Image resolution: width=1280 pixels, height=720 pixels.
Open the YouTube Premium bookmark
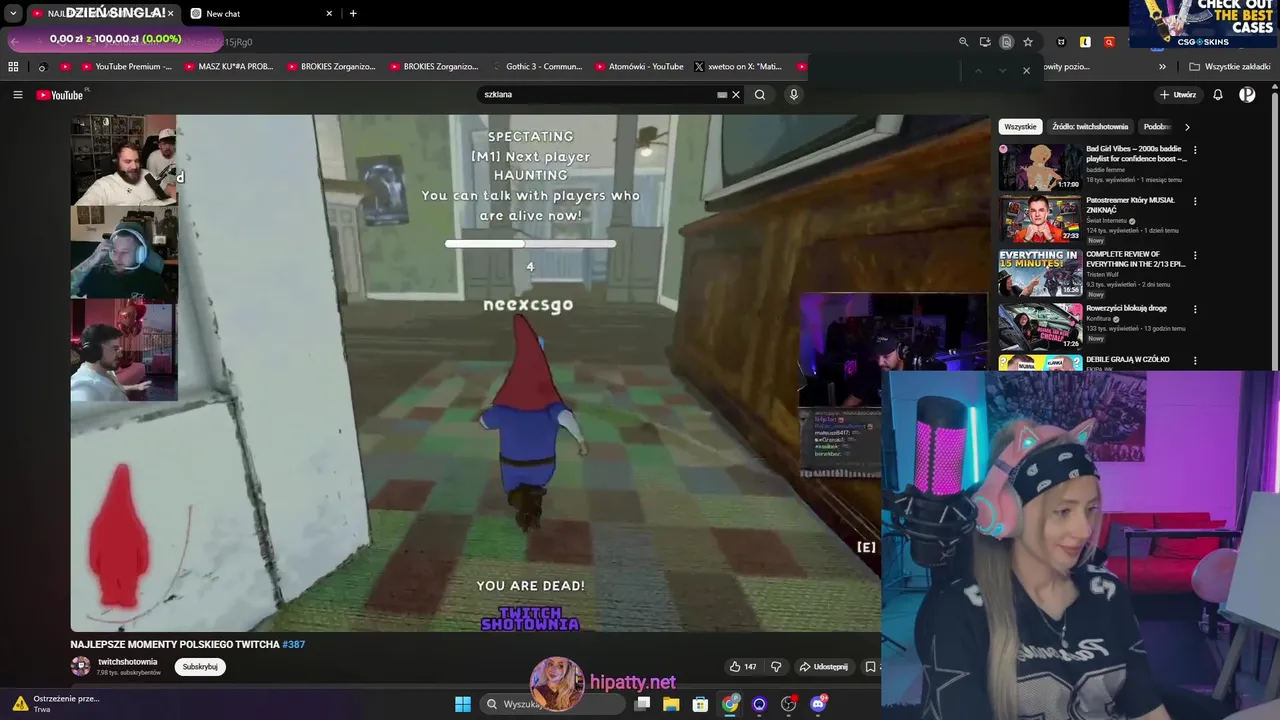[126, 67]
